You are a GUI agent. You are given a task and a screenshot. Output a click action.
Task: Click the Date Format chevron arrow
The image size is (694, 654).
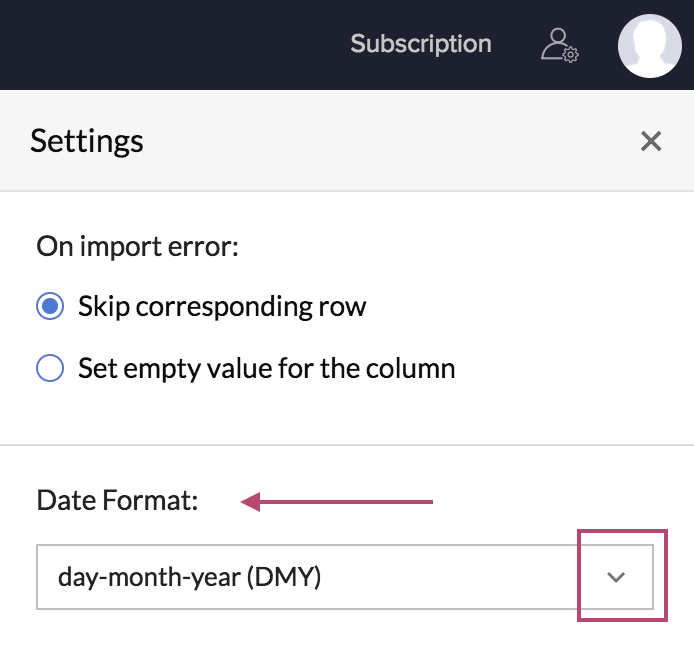616,577
